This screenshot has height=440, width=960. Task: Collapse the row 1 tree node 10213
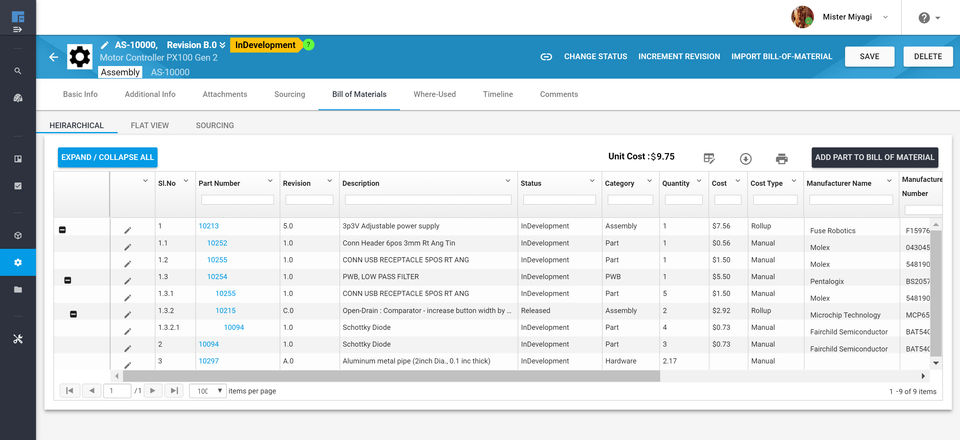point(62,230)
